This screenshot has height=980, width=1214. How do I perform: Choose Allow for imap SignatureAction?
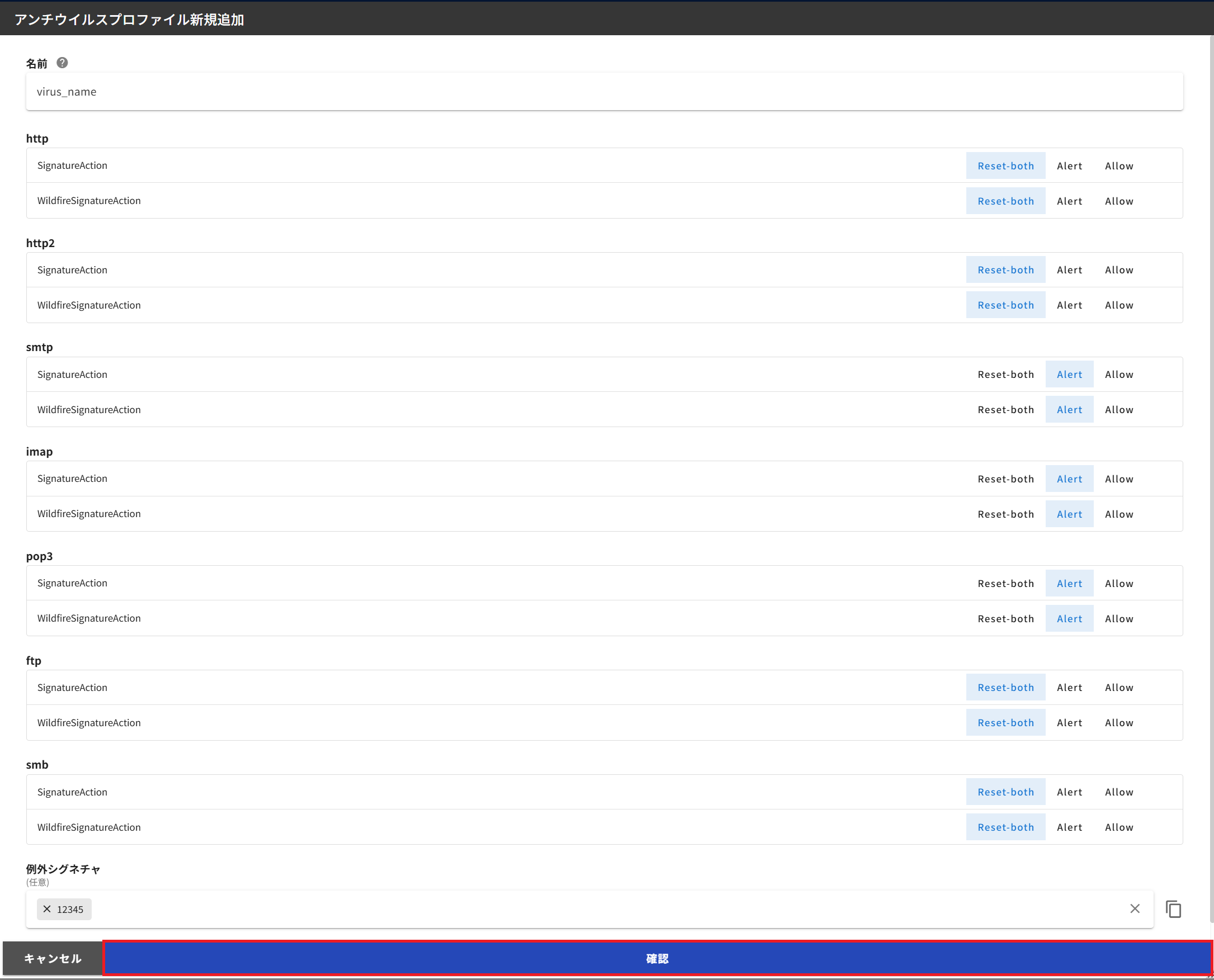[x=1118, y=478]
